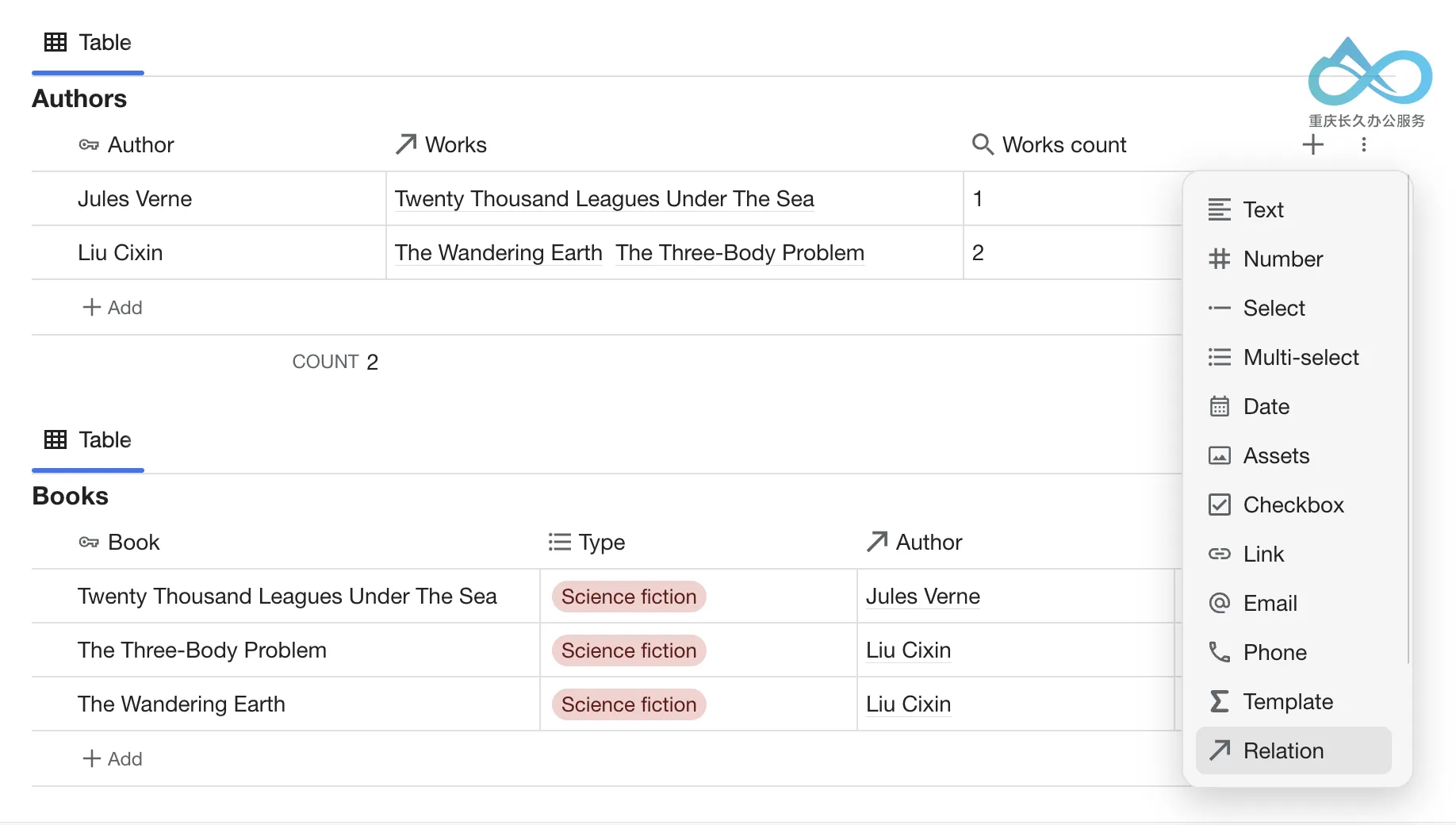Choose the Multi-select field type
Screen dimensions: 1456x825
1293,357
